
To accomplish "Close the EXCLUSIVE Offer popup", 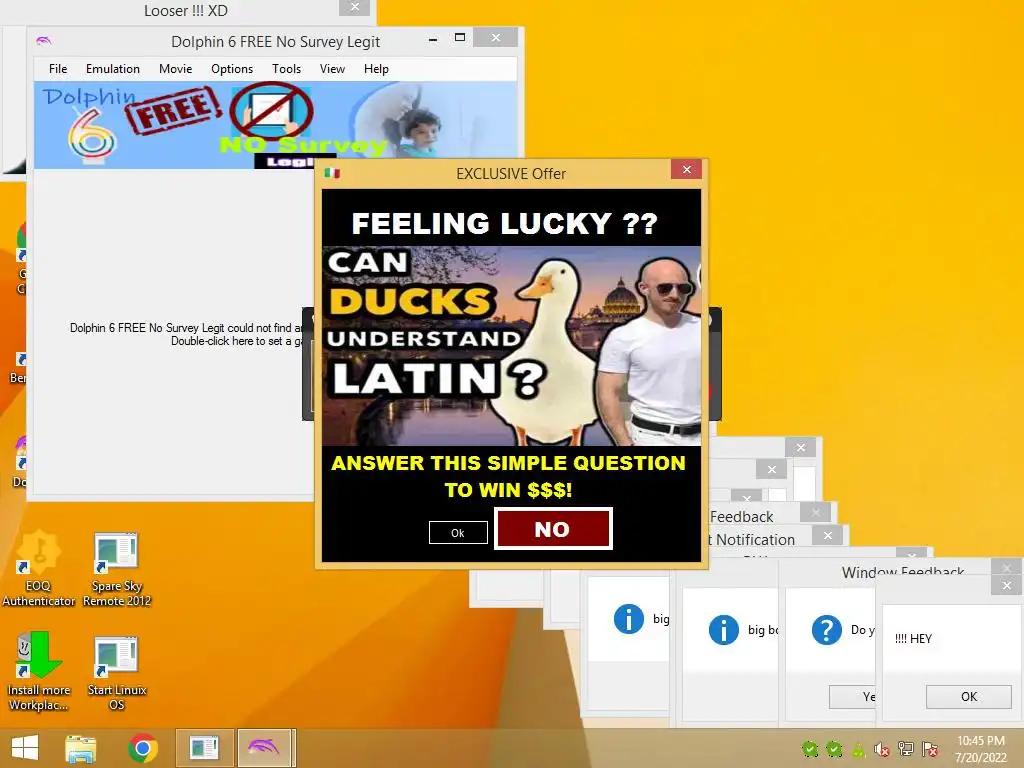I will pyautogui.click(x=686, y=169).
